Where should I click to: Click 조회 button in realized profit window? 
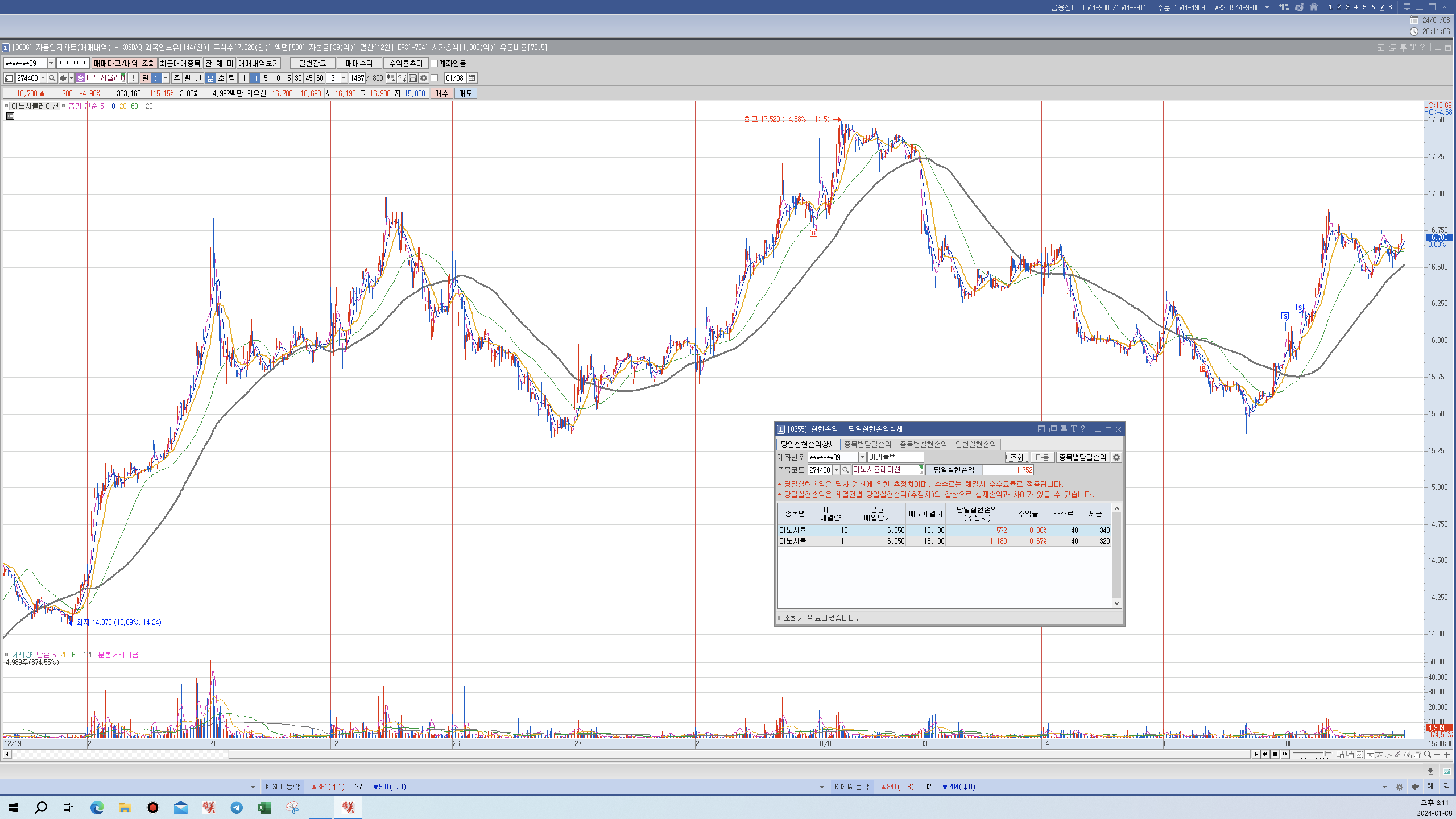point(1016,457)
